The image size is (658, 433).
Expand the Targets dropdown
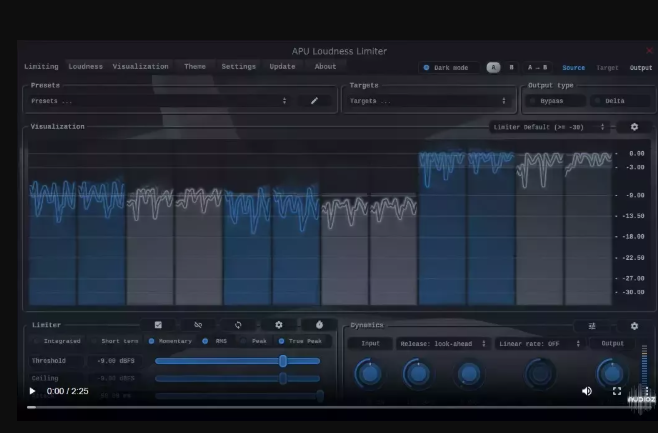[x=429, y=101]
